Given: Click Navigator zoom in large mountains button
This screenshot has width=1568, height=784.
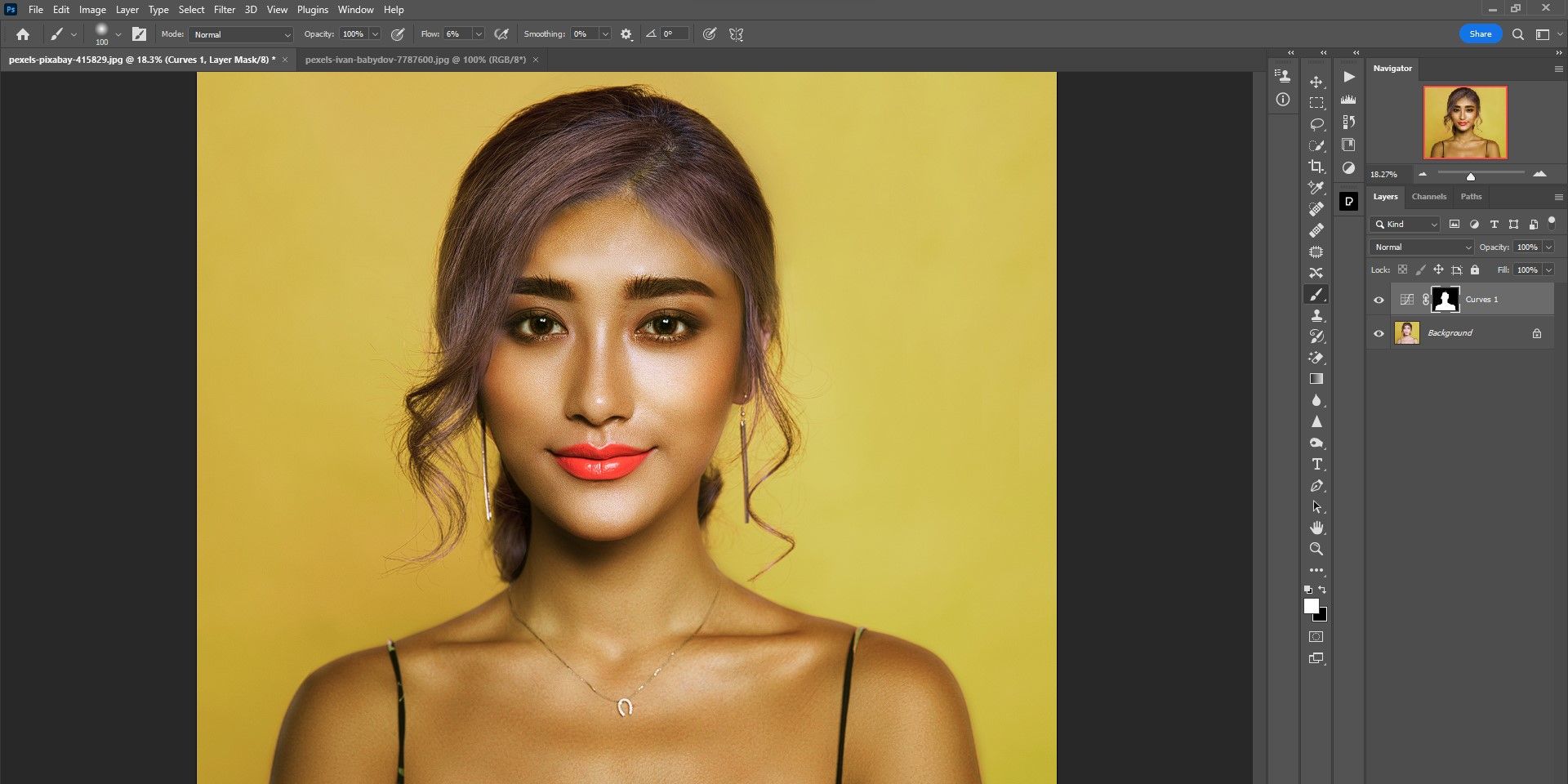Looking at the screenshot, I should click(x=1539, y=174).
